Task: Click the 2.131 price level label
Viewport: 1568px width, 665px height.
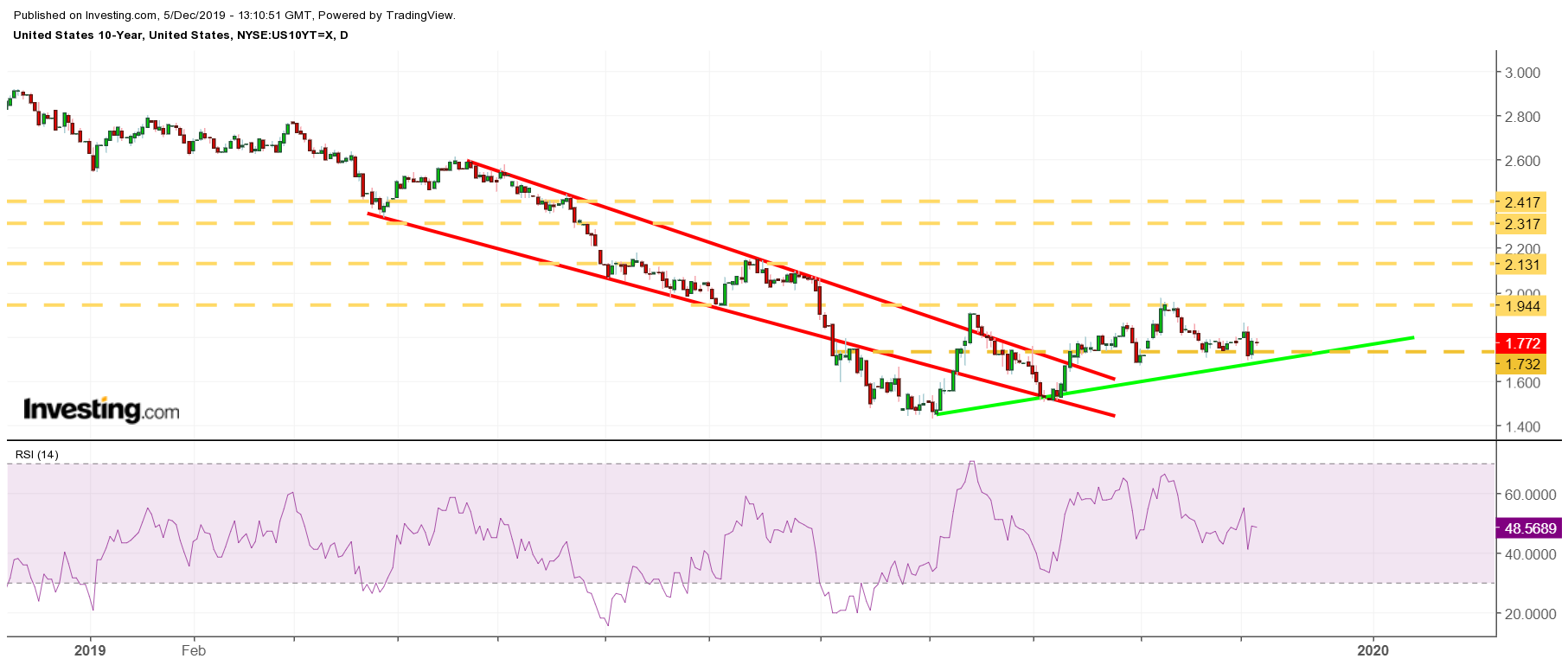Action: point(1521,265)
